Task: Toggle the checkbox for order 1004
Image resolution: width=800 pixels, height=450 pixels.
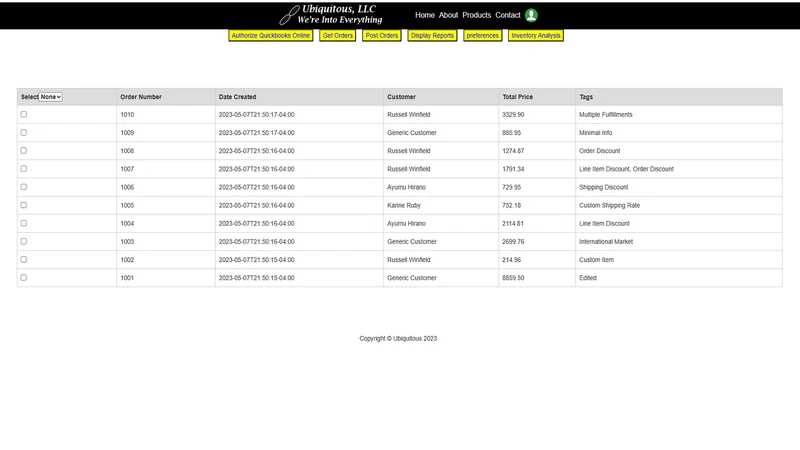Action: coord(23,223)
